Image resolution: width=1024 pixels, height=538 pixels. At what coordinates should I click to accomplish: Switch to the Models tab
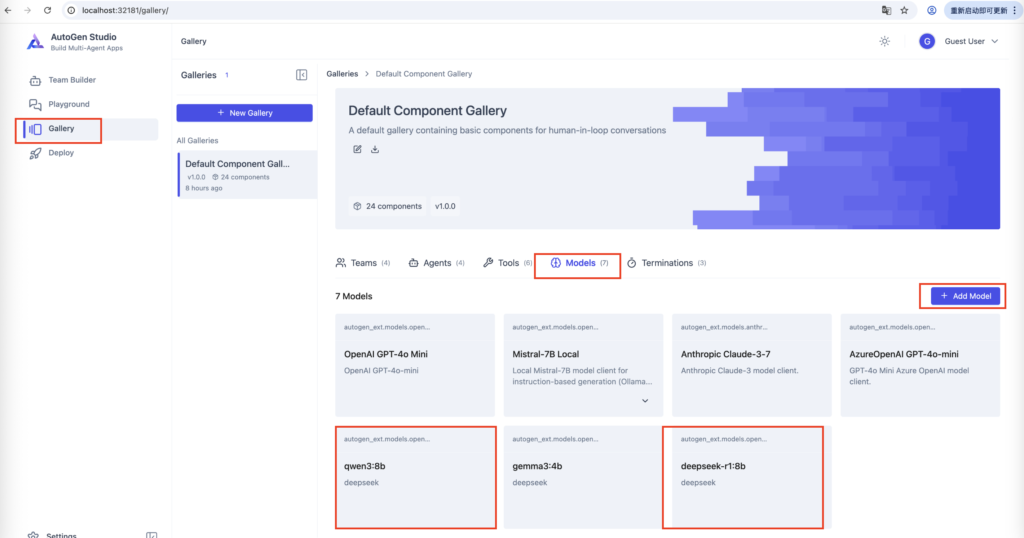click(x=579, y=263)
